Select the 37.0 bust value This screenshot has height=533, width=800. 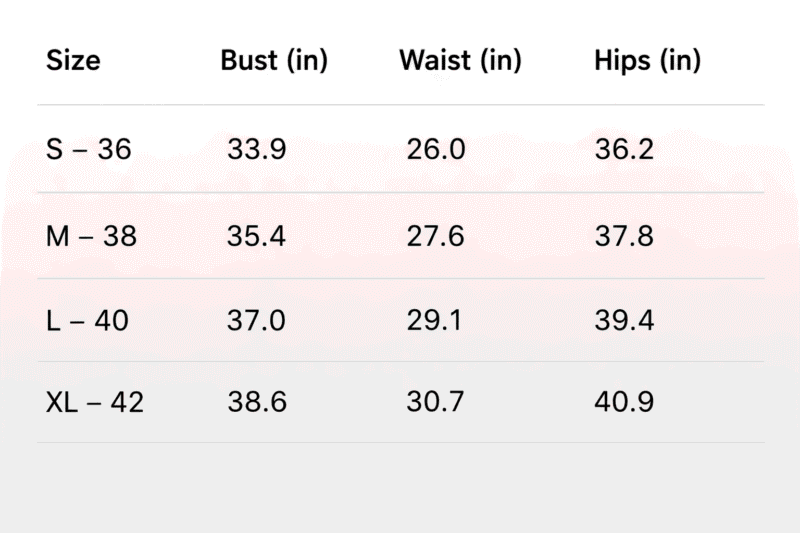pyautogui.click(x=256, y=321)
